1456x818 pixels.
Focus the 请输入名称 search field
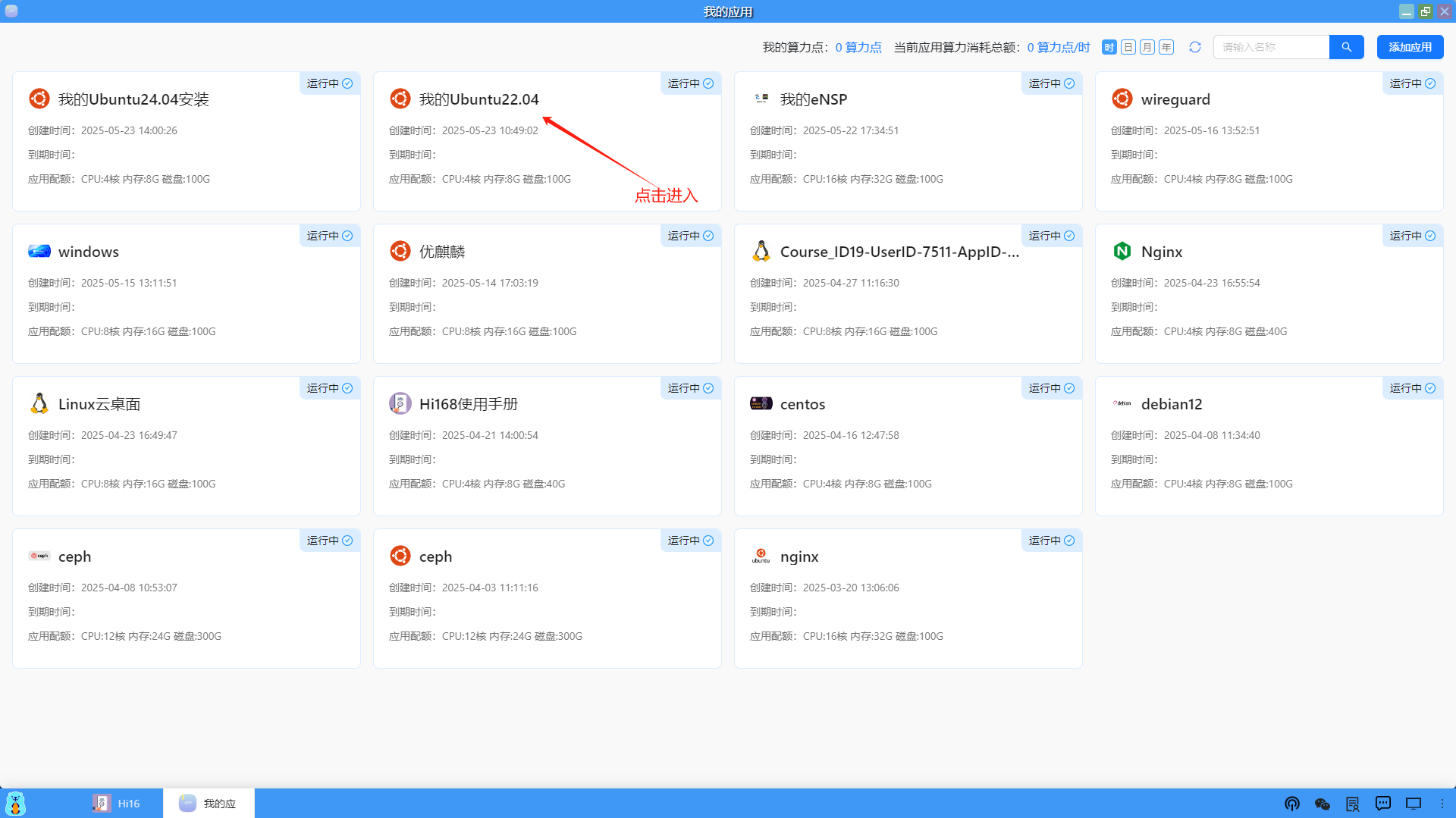[1272, 47]
